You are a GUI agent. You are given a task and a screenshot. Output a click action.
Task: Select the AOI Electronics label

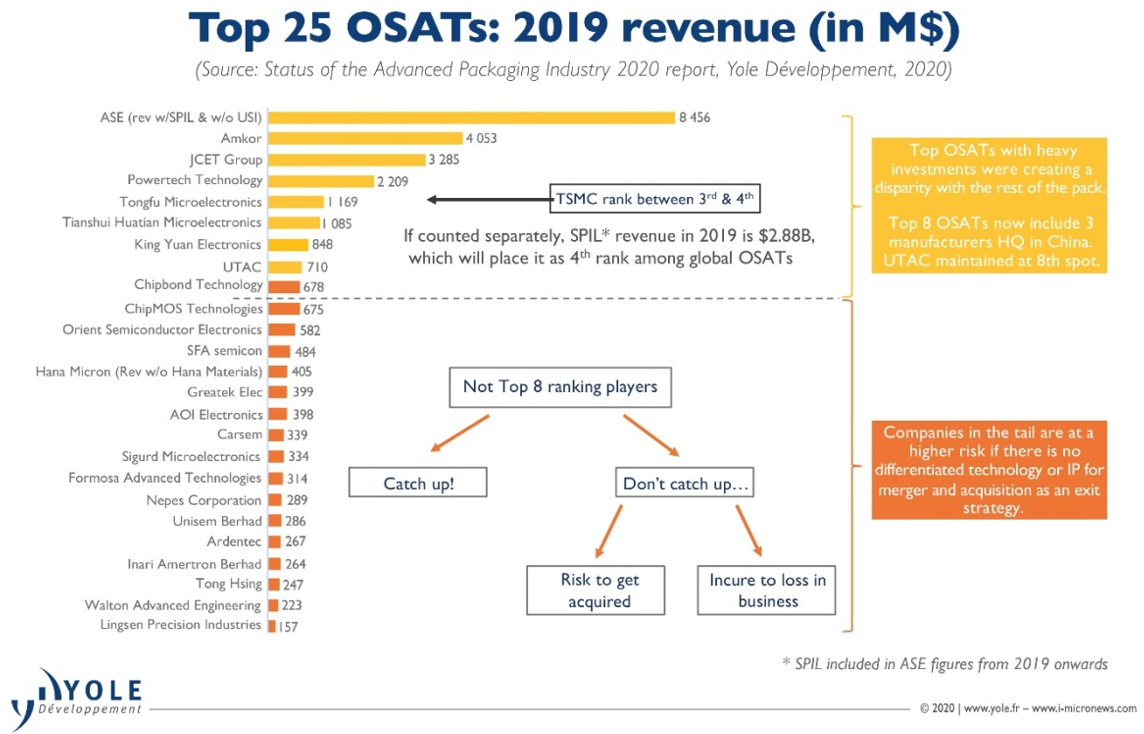point(216,415)
